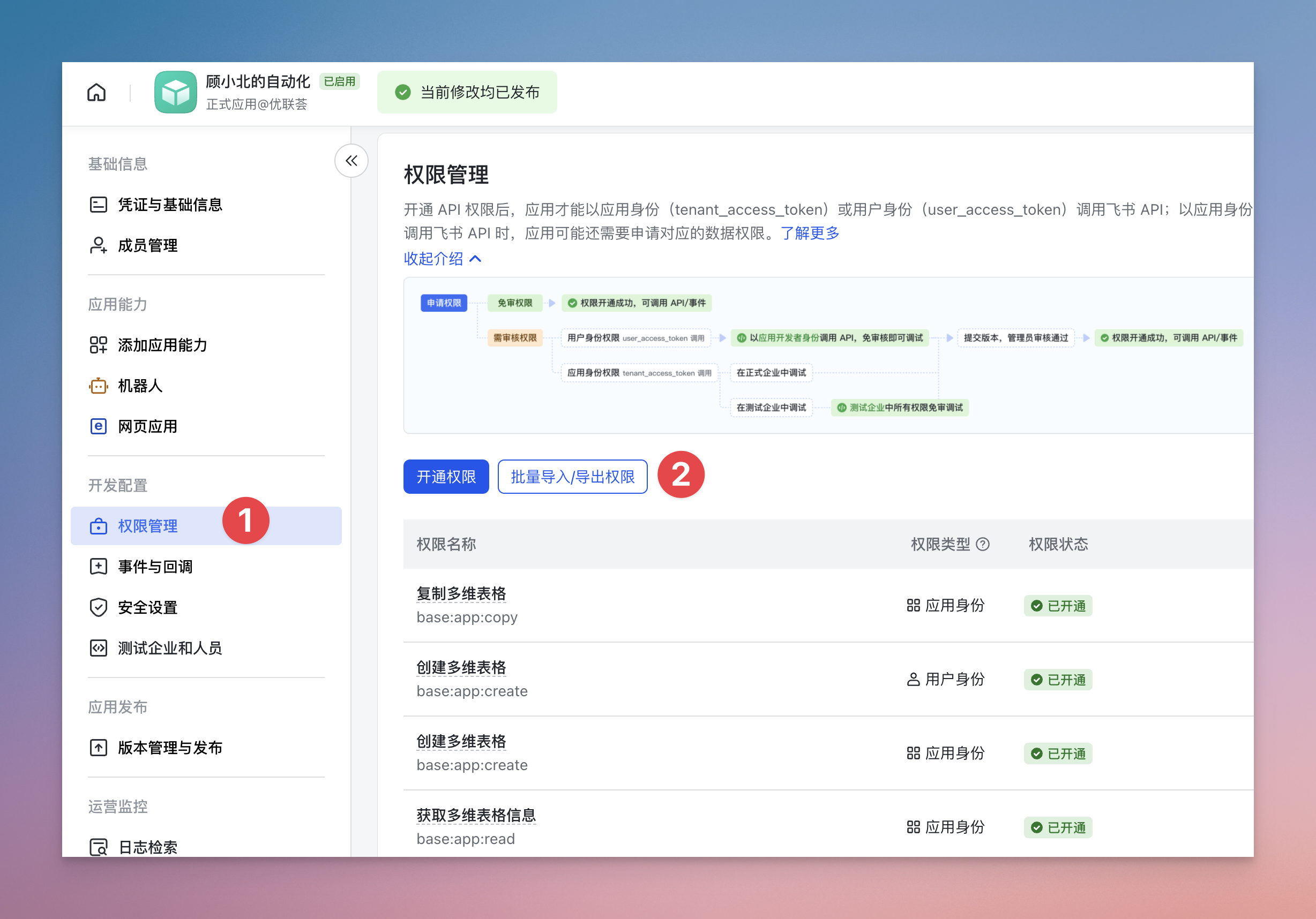Open 版本管理与发布 page
This screenshot has width=1316, height=919.
(170, 748)
